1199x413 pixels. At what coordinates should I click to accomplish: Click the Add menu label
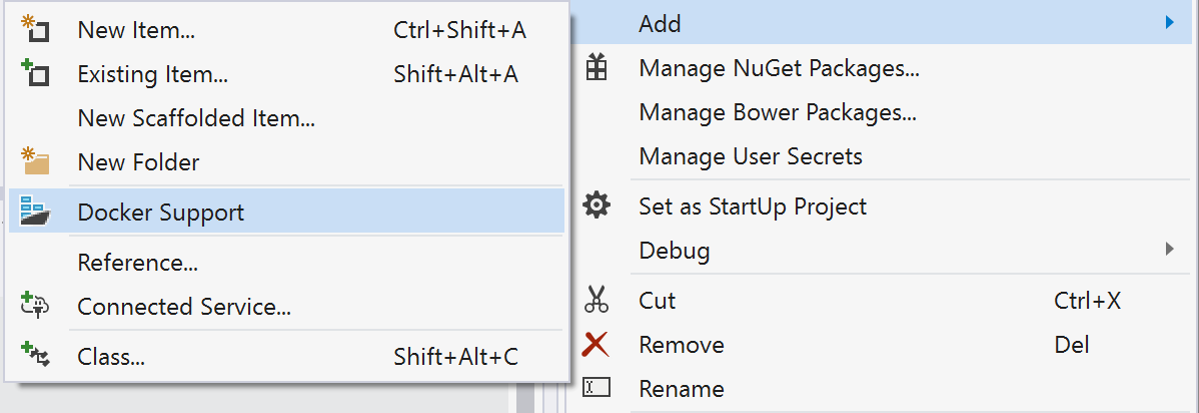(660, 23)
